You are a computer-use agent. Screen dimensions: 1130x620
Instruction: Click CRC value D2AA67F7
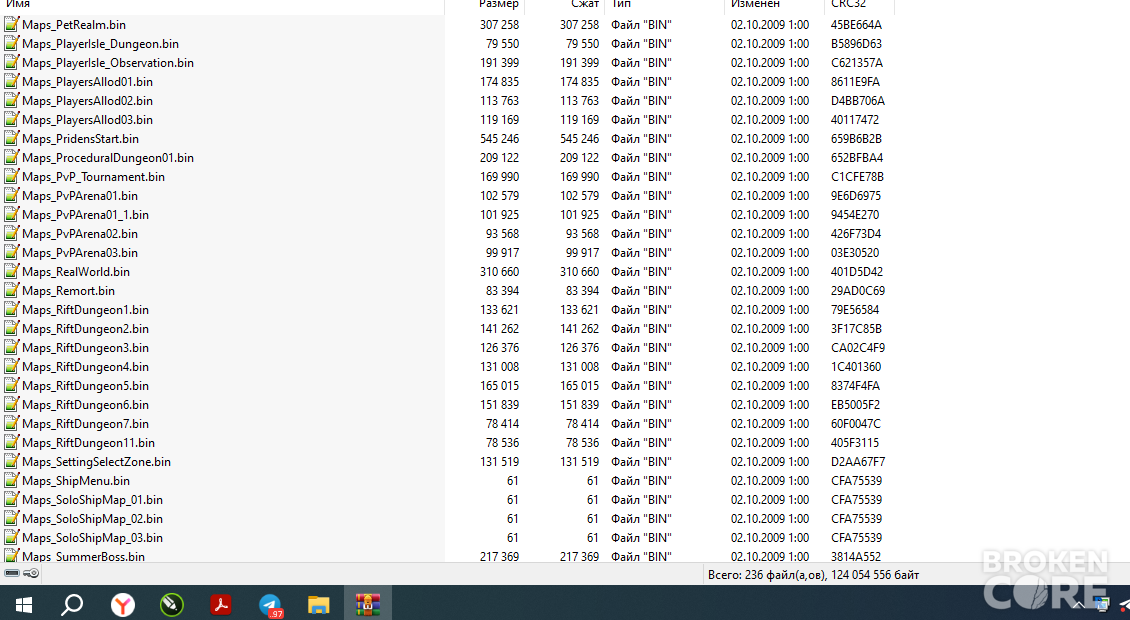[x=858, y=462]
